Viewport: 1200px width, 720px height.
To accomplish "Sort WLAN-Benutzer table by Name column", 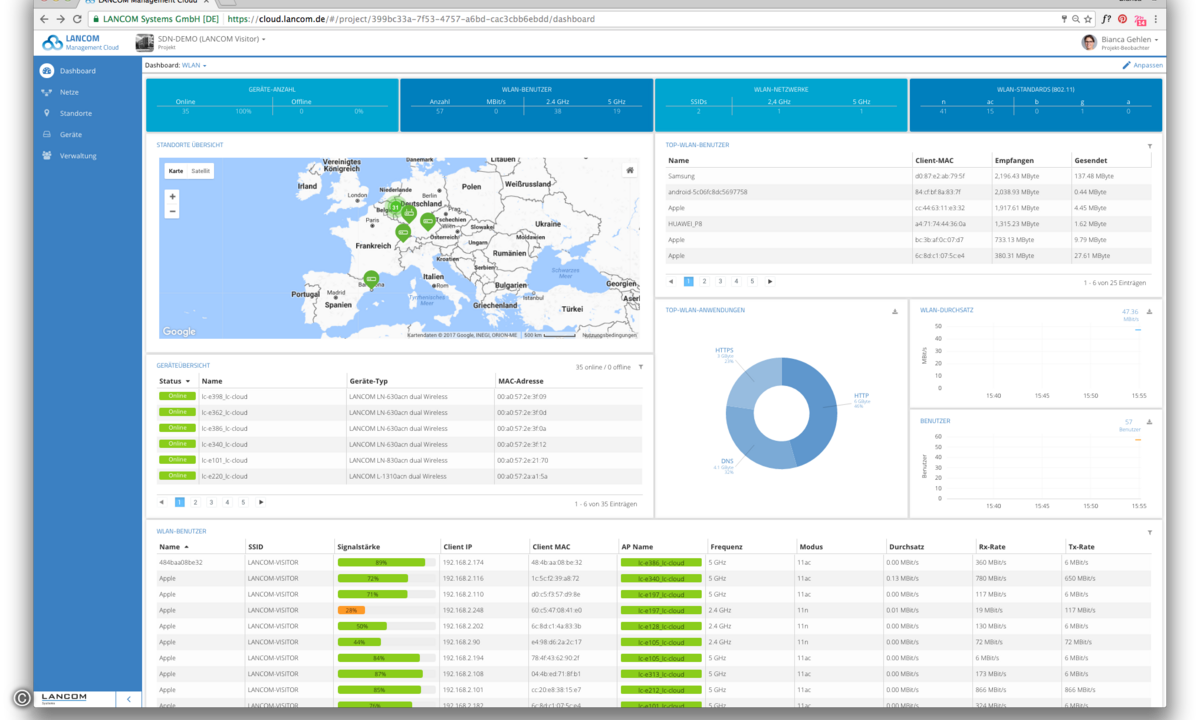I will 173,547.
